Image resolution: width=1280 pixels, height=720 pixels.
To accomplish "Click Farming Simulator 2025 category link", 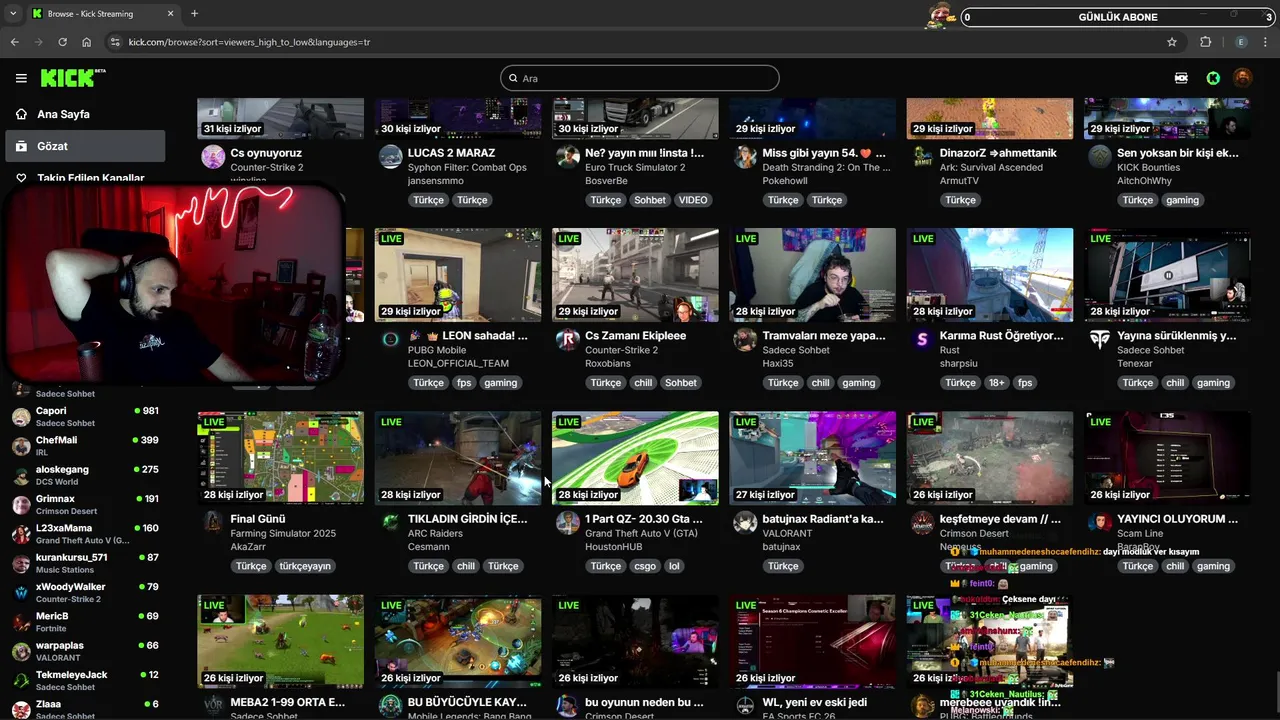I will (283, 533).
